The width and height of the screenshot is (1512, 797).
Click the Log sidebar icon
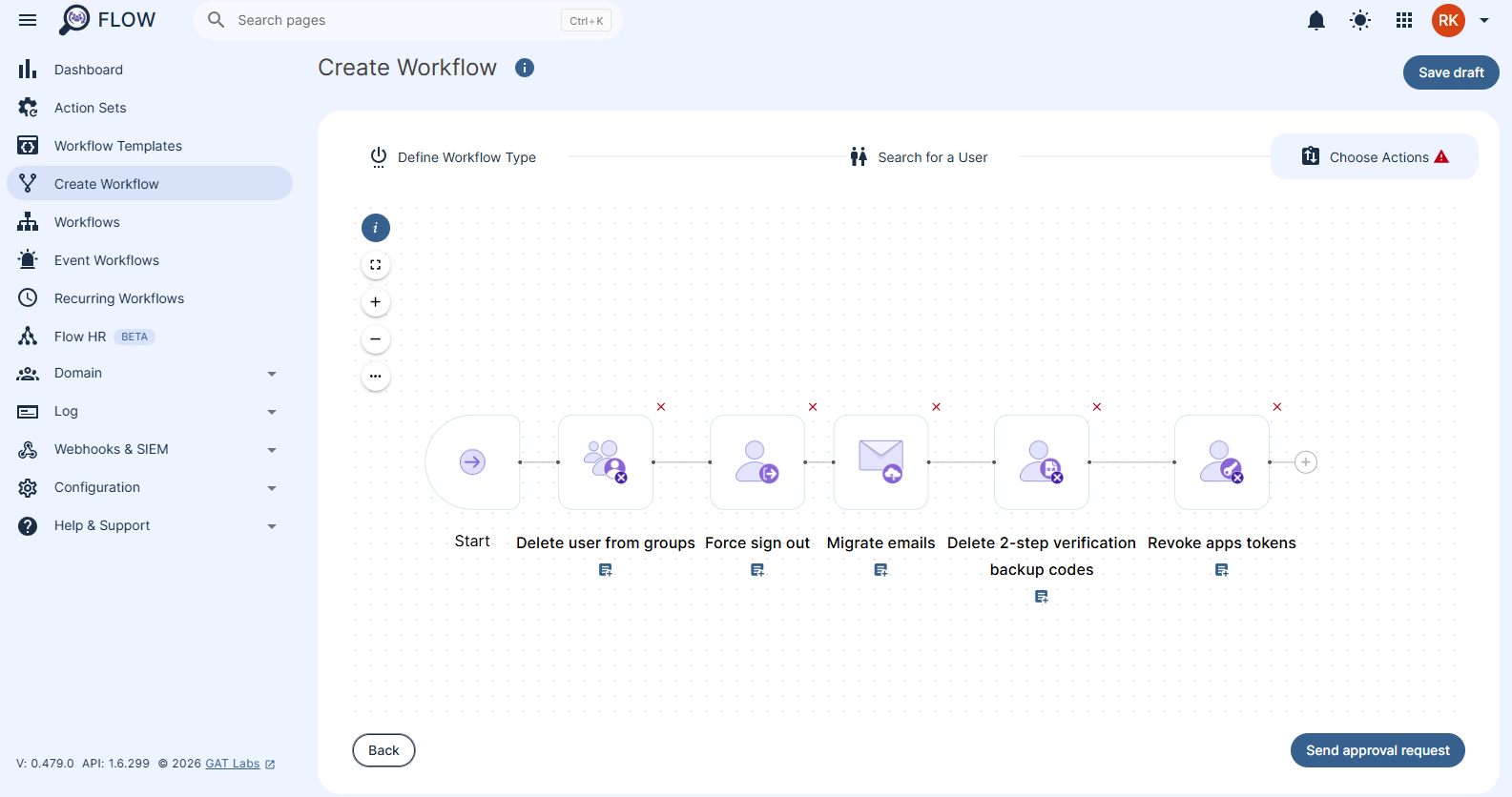[x=28, y=412]
